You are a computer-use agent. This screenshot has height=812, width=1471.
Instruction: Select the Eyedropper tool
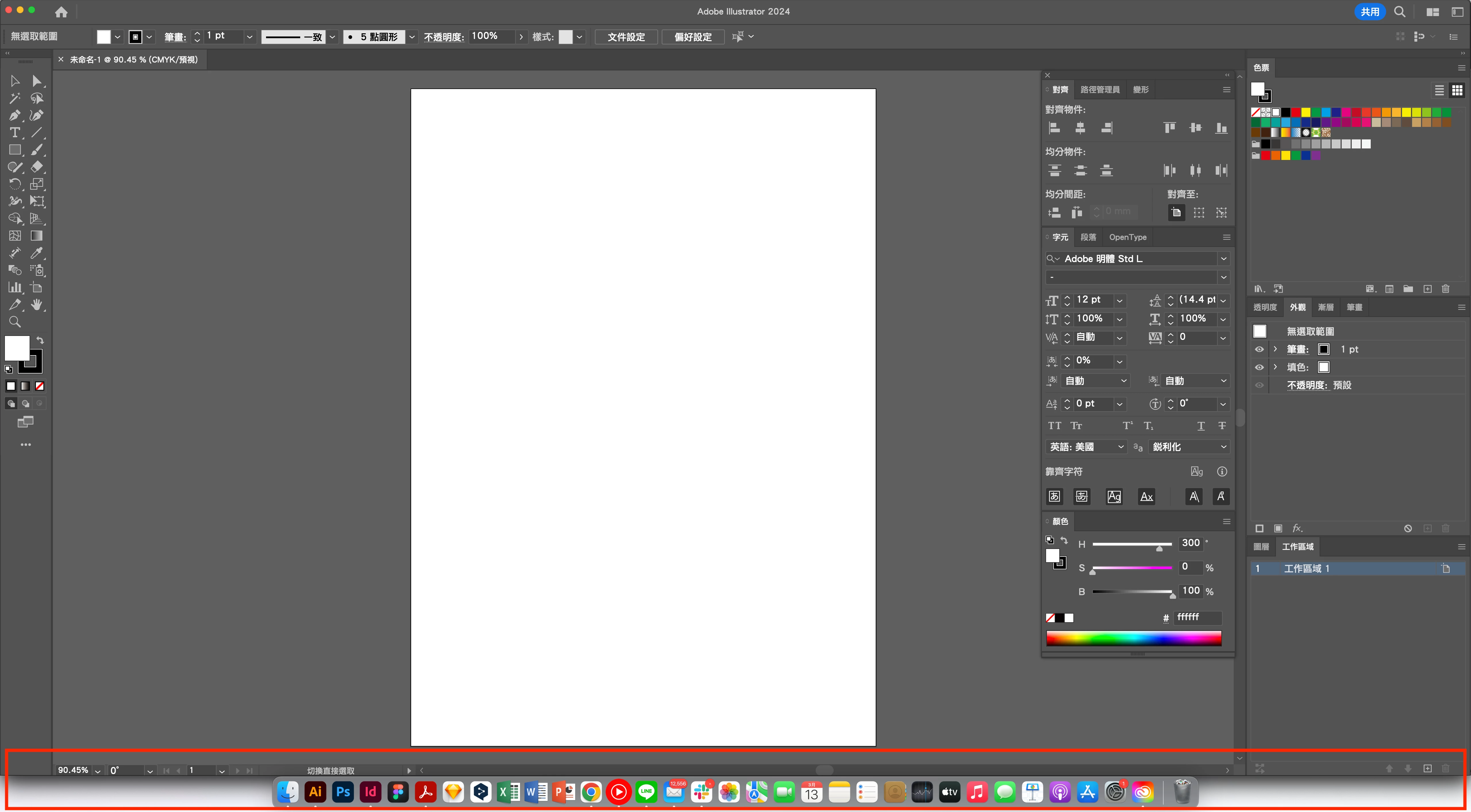pyautogui.click(x=36, y=253)
